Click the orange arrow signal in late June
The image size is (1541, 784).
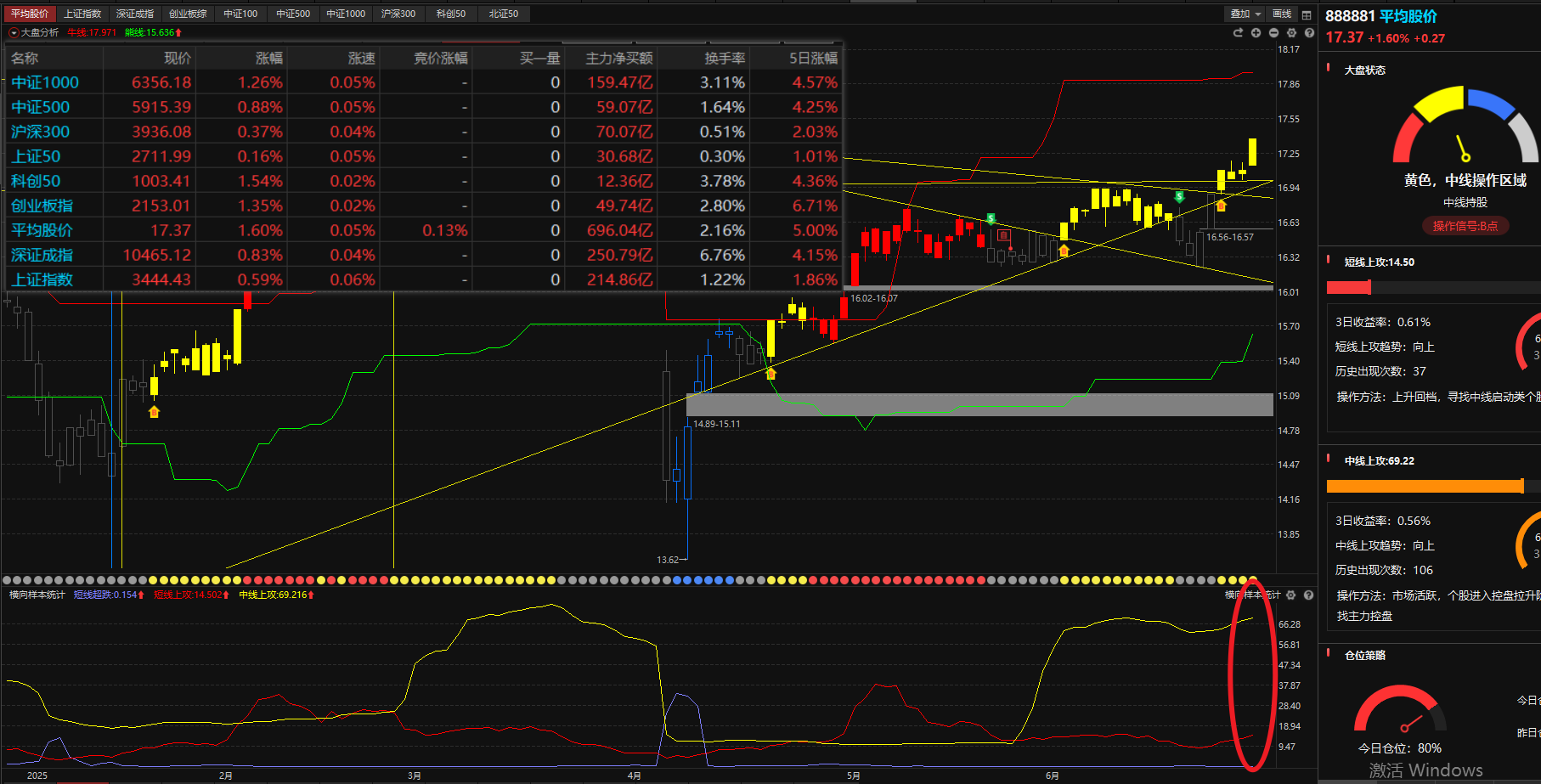coord(1221,206)
